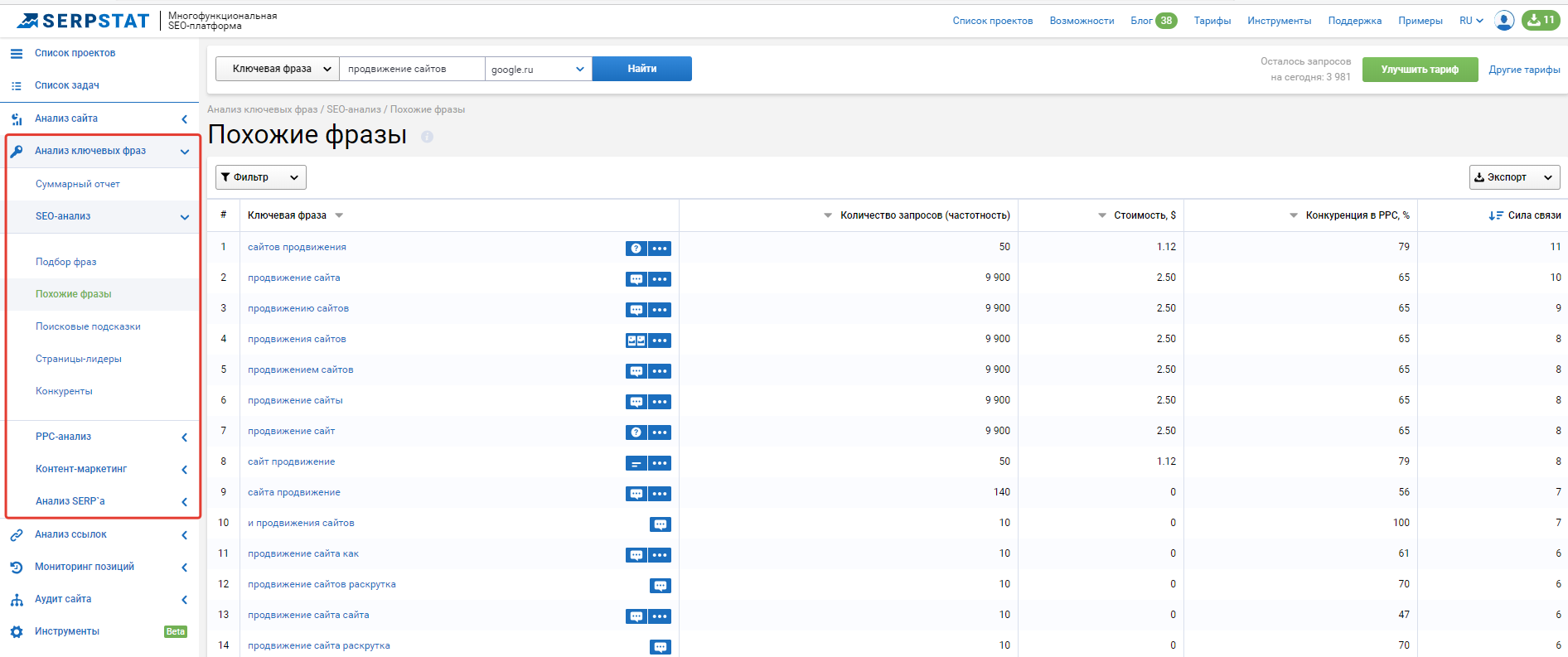This screenshot has width=1568, height=657.
Task: Open the Другие тарифы link
Action: pos(1525,70)
